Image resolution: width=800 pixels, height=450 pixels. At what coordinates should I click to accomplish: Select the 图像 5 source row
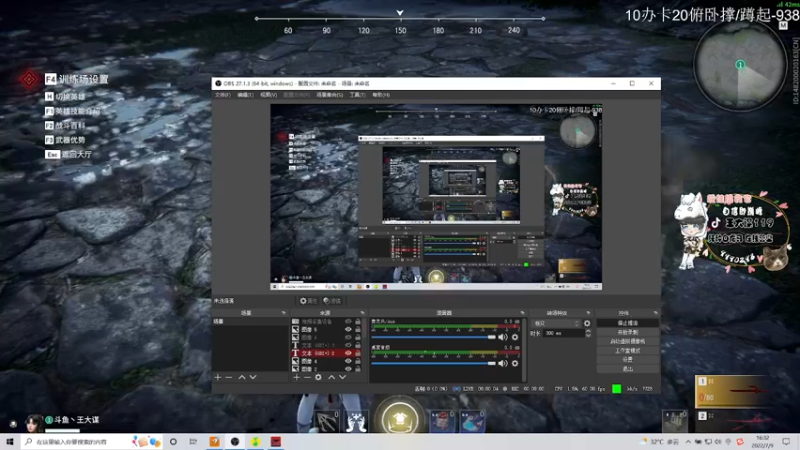pyautogui.click(x=327, y=330)
